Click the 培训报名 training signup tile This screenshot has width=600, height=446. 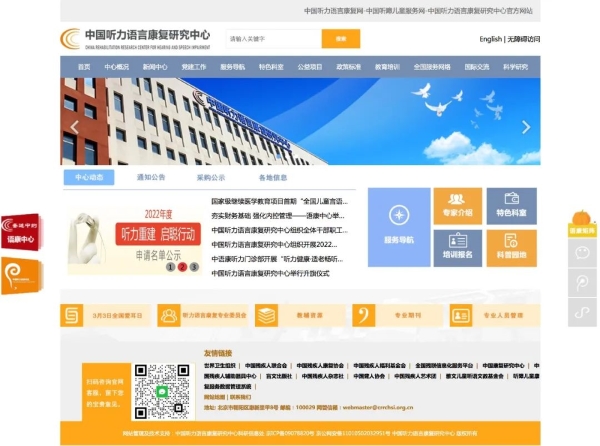coord(458,248)
